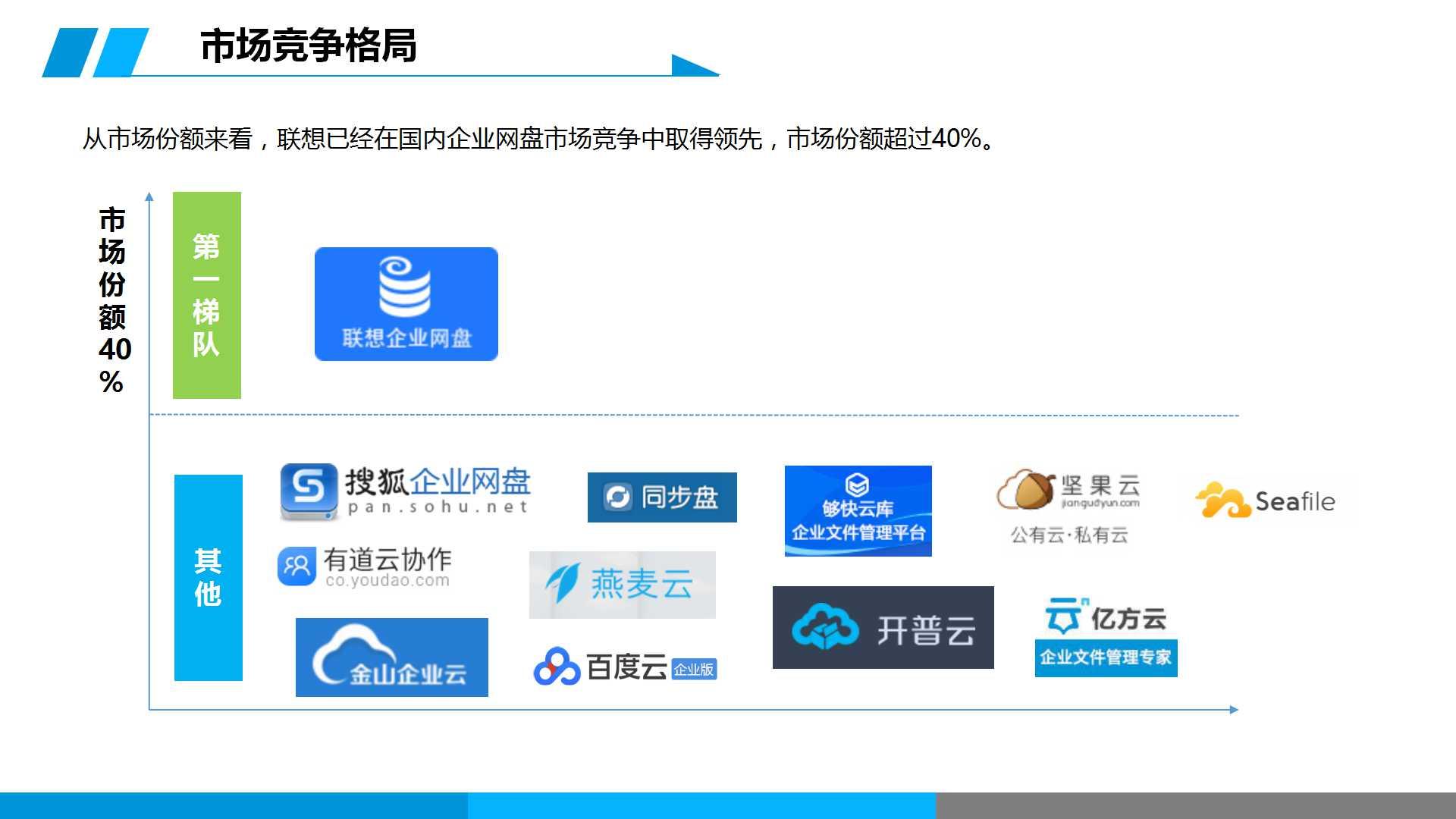Click the 金山企业云 logo tile
Image resolution: width=1456 pixels, height=819 pixels.
[392, 657]
